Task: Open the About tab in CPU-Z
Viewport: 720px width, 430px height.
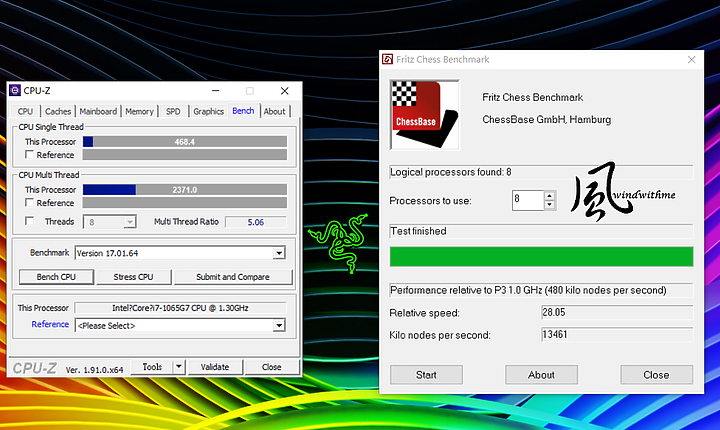Action: (x=275, y=111)
